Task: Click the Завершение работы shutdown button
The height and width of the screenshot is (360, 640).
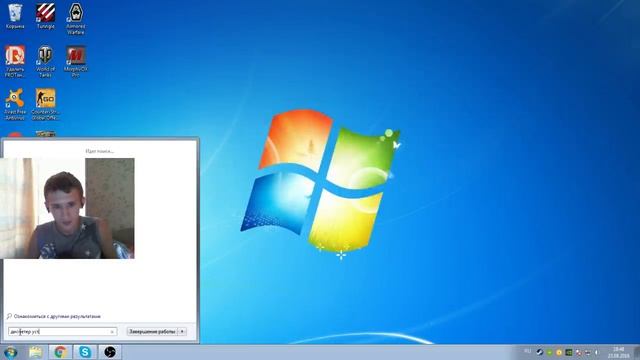Action: pyautogui.click(x=152, y=332)
